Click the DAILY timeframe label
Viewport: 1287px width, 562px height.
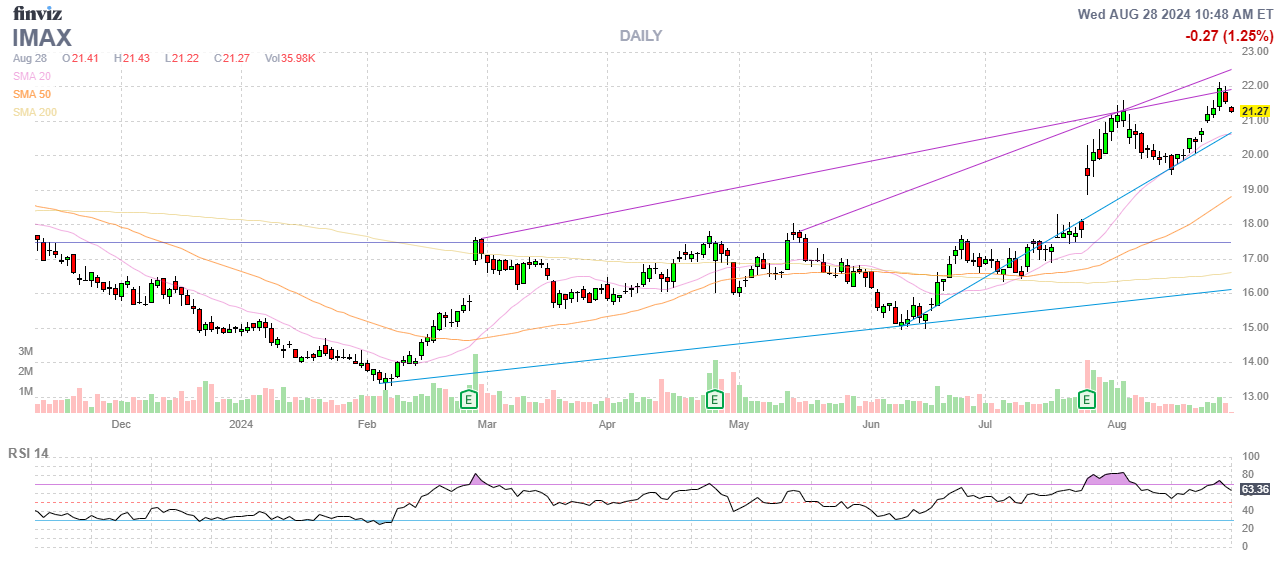640,36
